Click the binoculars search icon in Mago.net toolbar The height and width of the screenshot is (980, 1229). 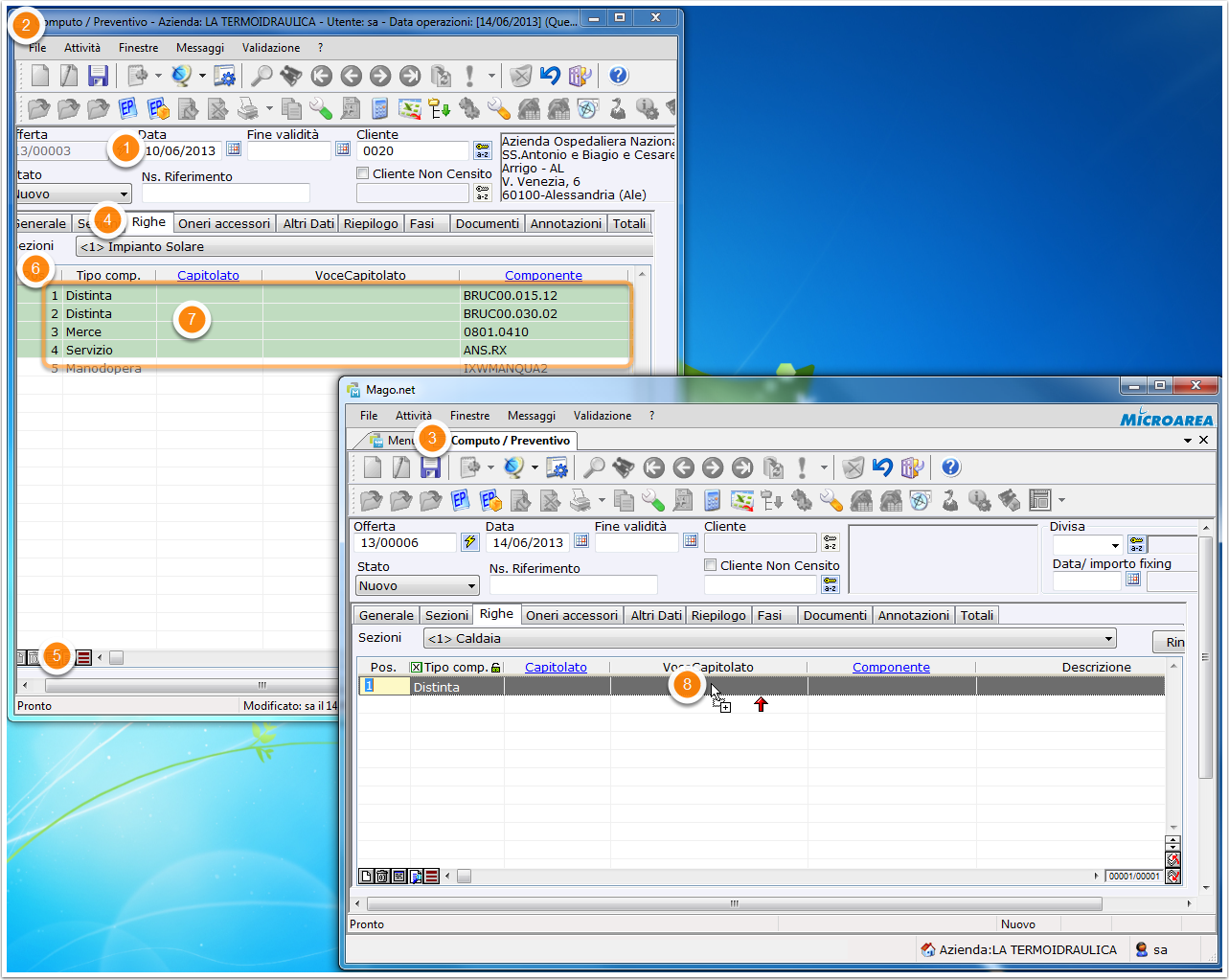pyautogui.click(x=624, y=467)
